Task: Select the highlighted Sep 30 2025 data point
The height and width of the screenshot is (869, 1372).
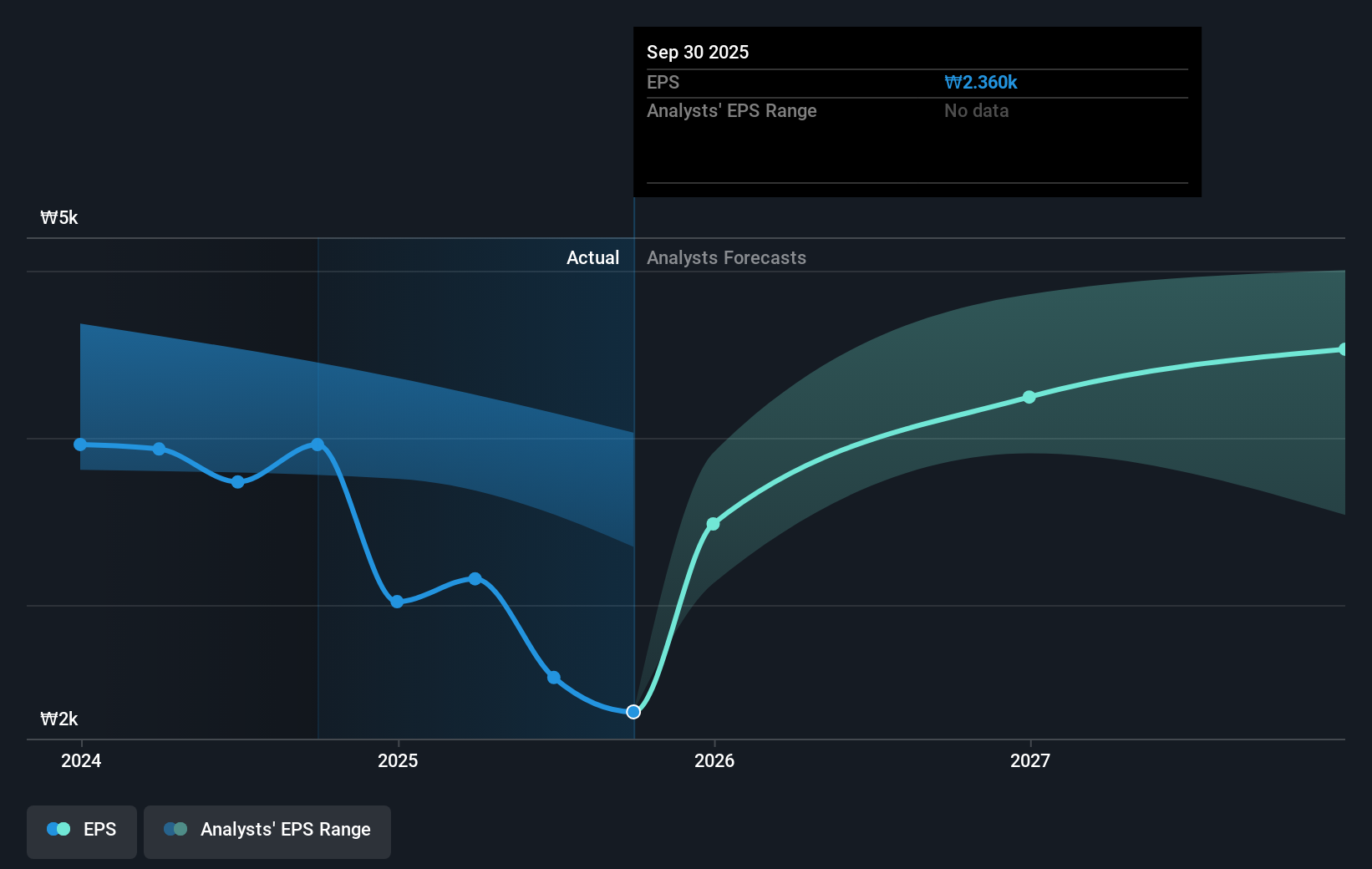Action: 633,711
